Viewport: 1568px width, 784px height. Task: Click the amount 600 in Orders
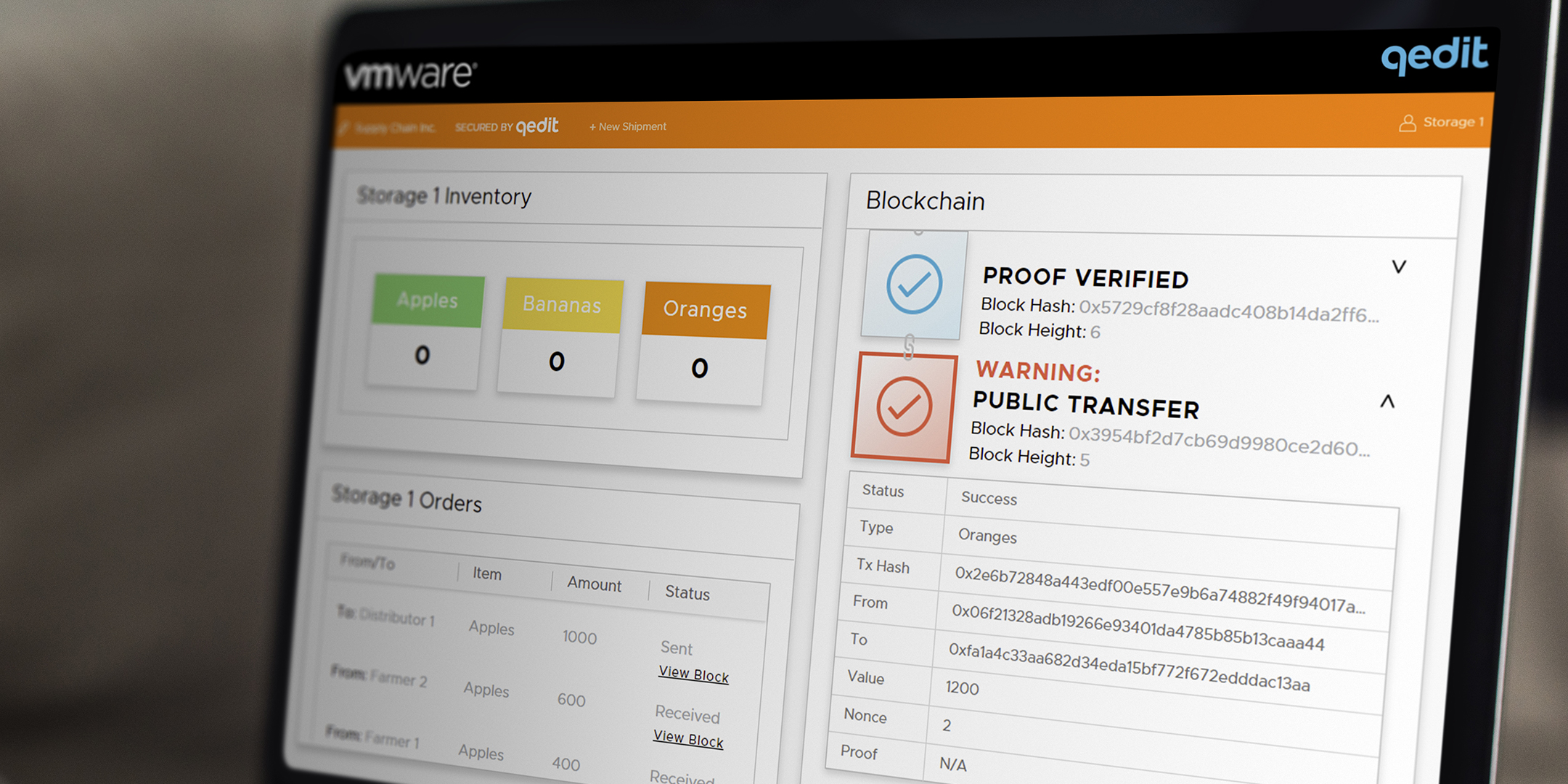(x=571, y=700)
